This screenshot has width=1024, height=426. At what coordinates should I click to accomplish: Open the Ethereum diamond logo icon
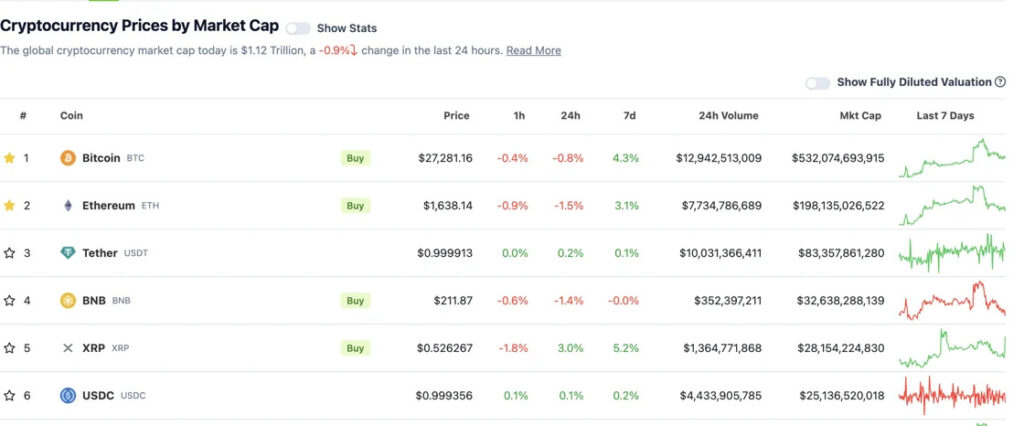tap(68, 205)
